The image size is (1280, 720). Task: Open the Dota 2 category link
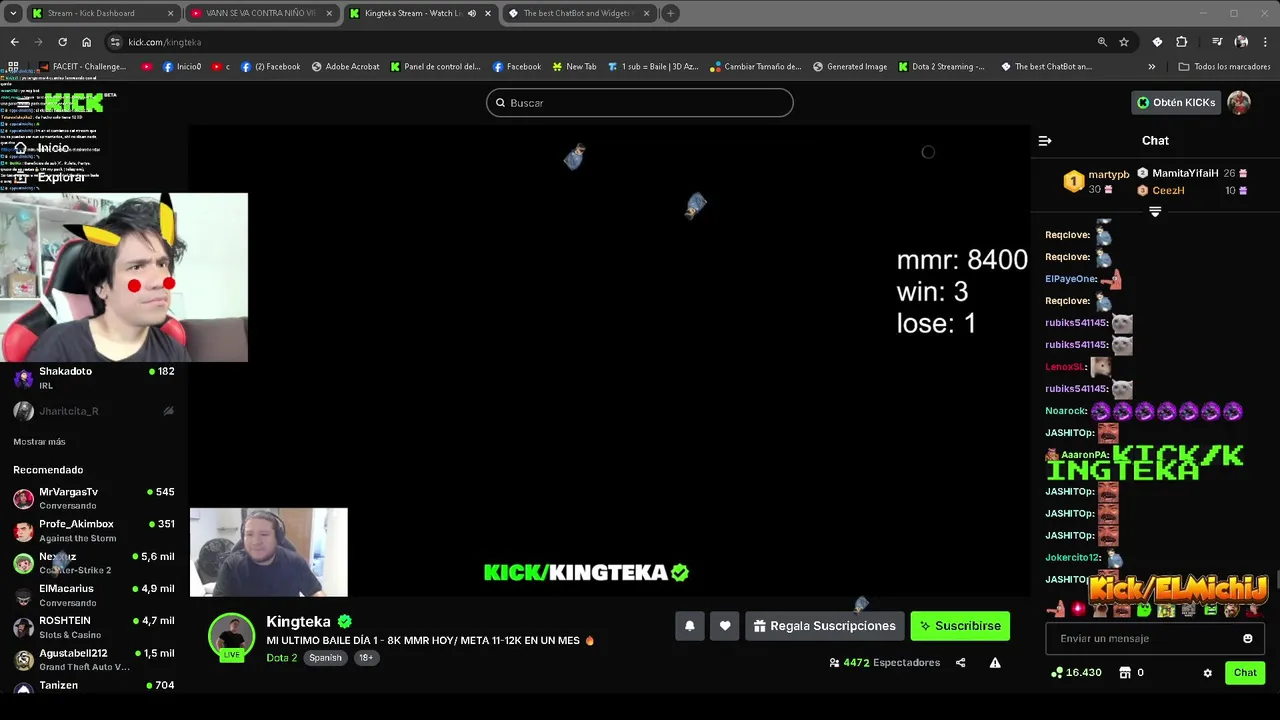tap(281, 658)
